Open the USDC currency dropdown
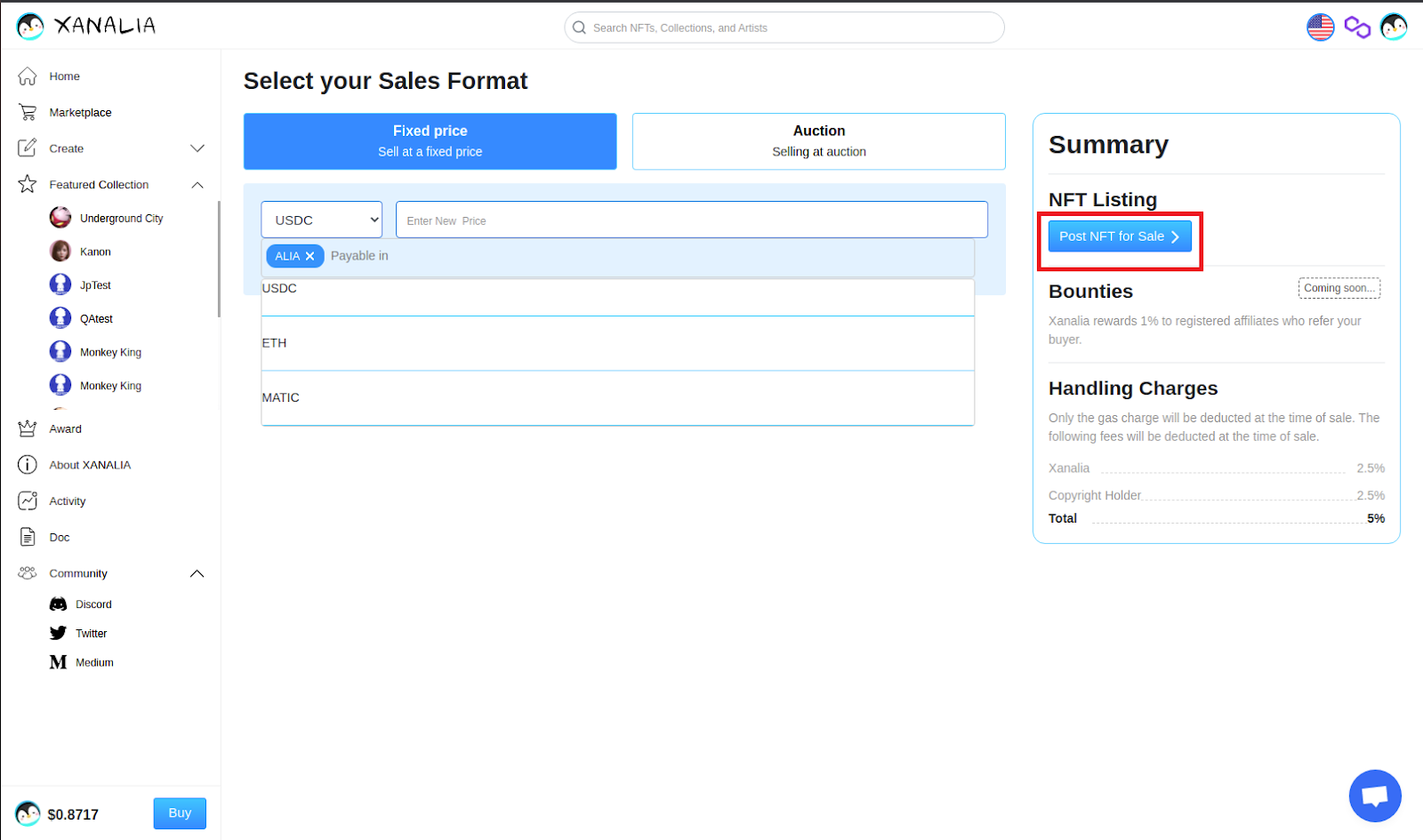Image resolution: width=1423 pixels, height=840 pixels. (x=322, y=220)
